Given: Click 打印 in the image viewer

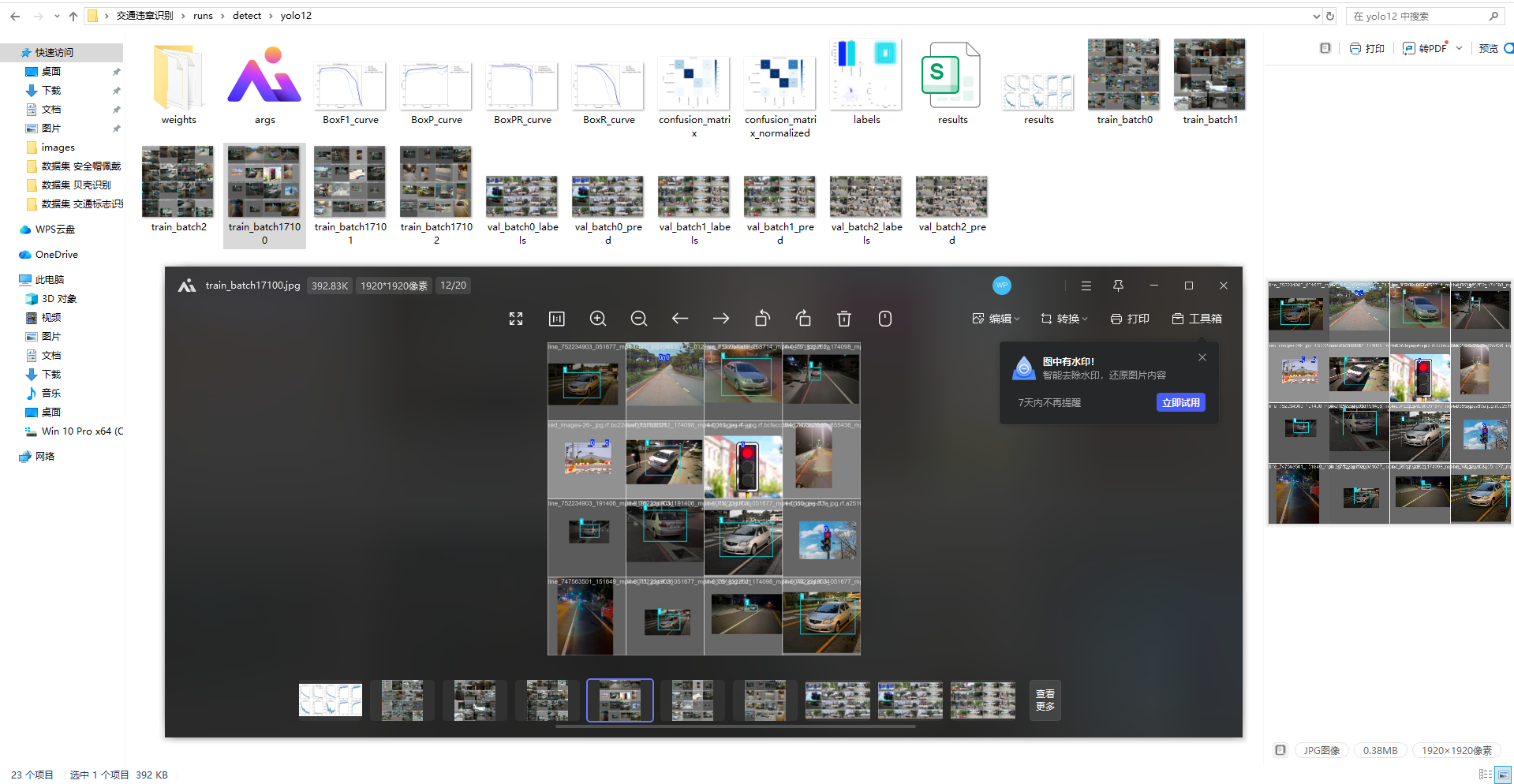Looking at the screenshot, I should click(1130, 319).
